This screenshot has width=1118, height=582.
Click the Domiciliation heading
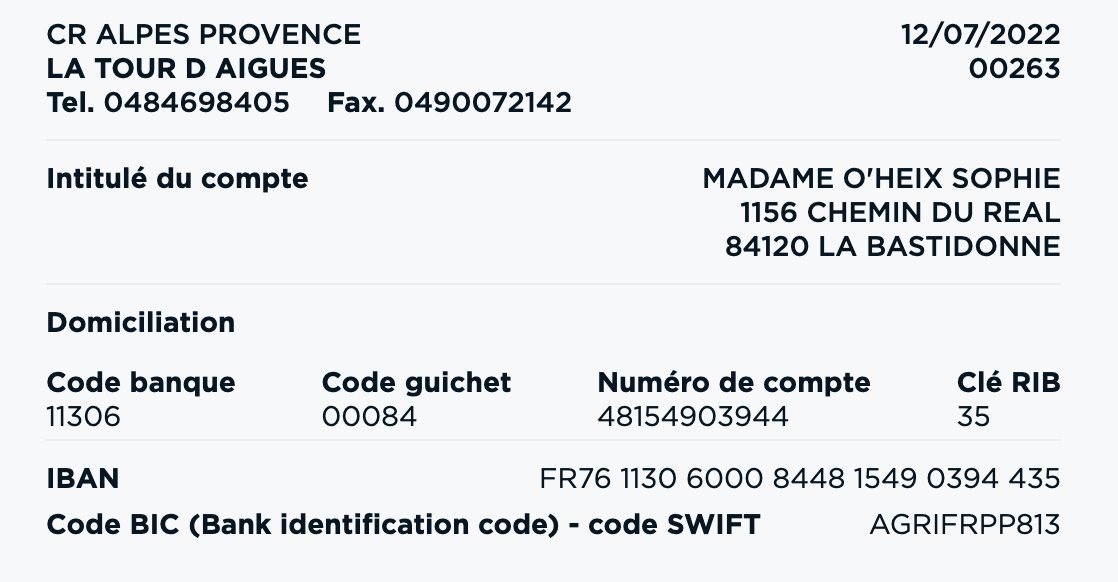140,322
